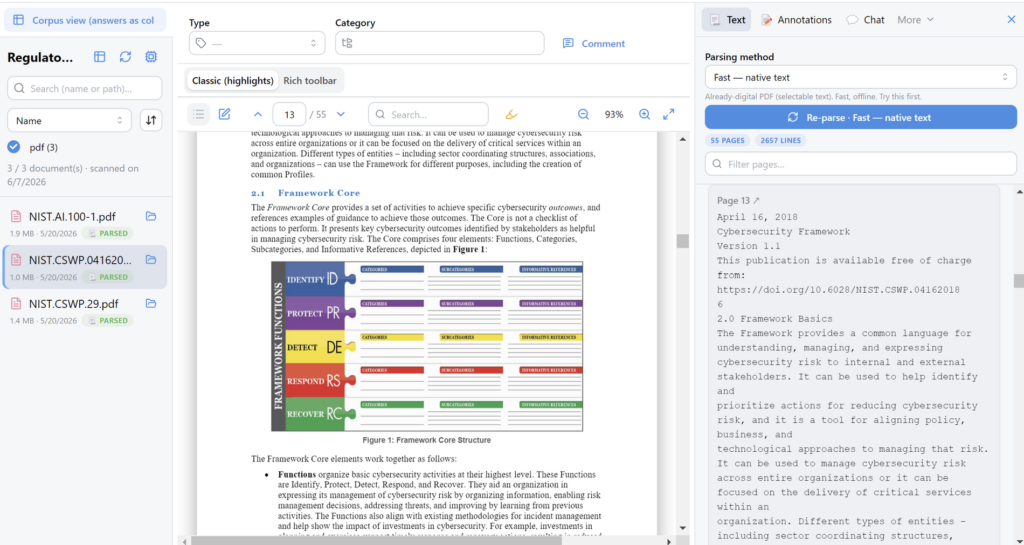This screenshot has width=1024, height=545.
Task: Click the PDF vertical scrollbar thumb
Action: [683, 241]
